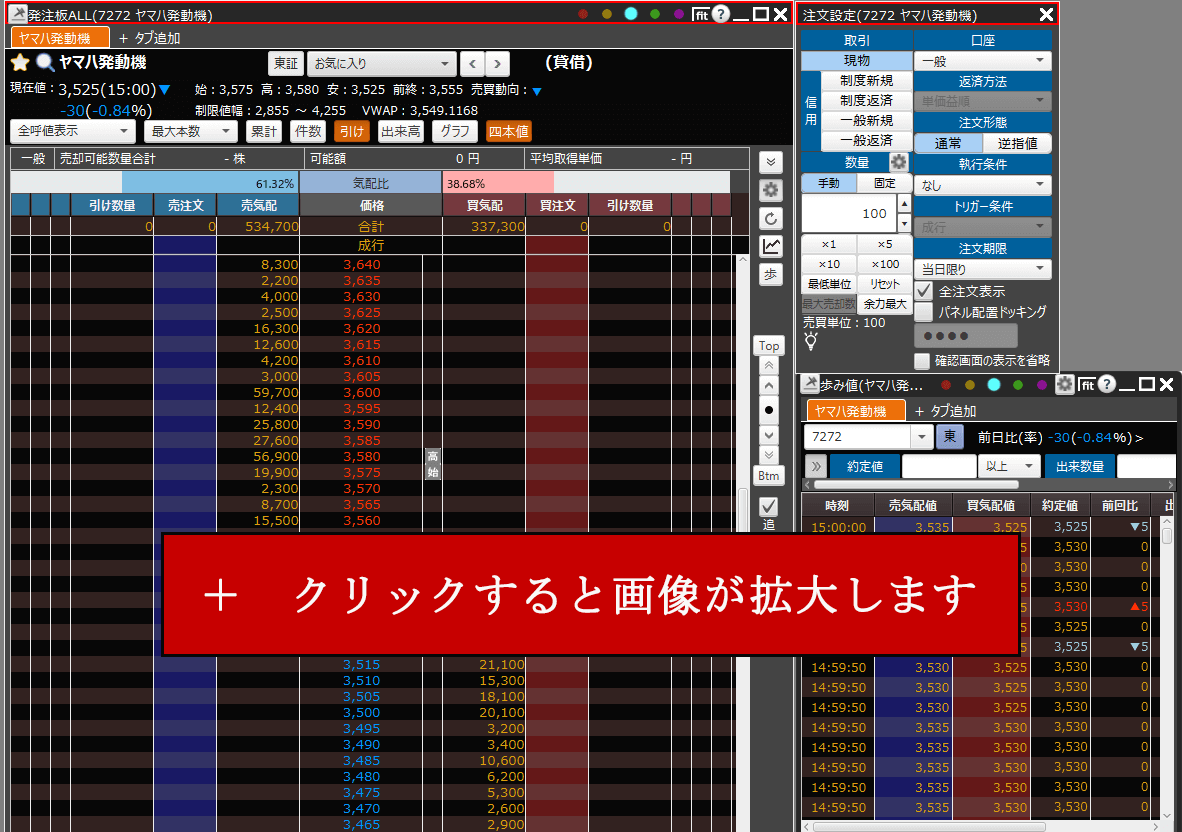Click the 東証 market button

coord(286,64)
